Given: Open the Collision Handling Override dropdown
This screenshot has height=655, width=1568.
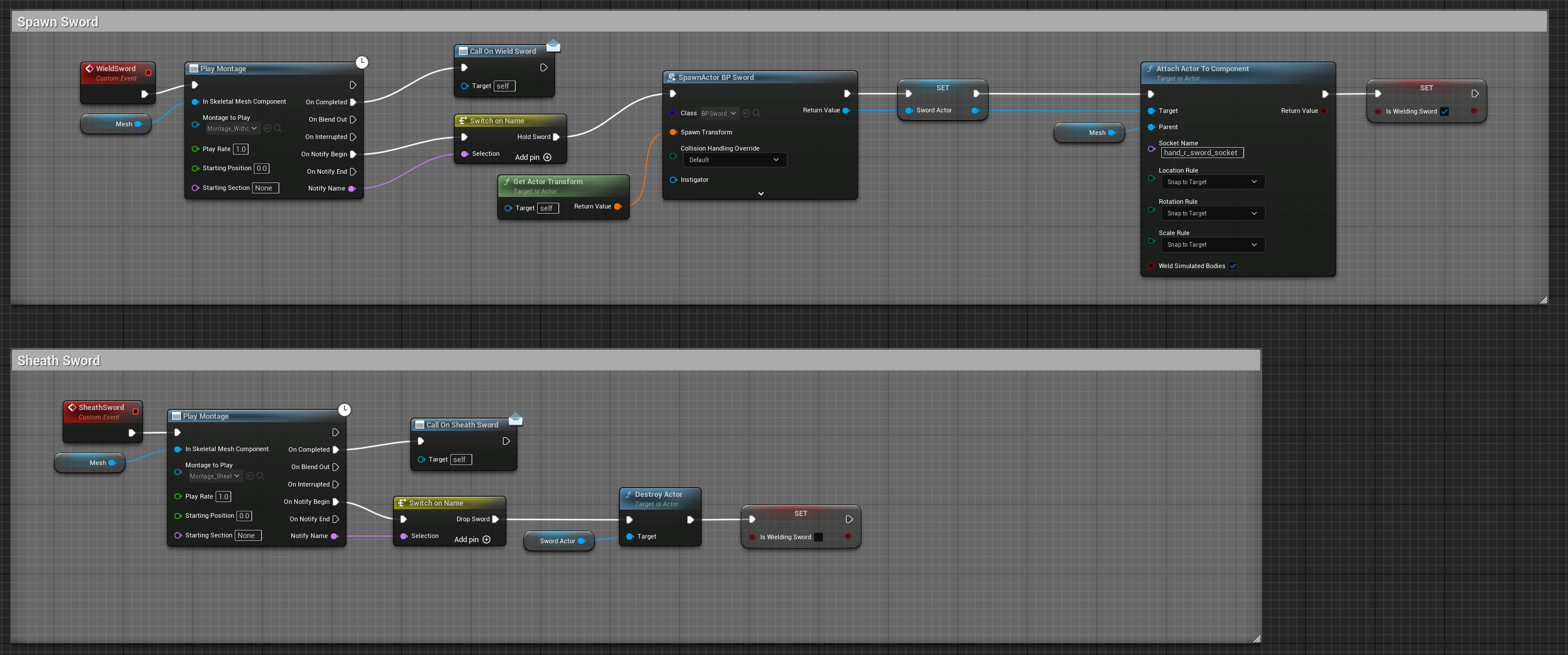Looking at the screenshot, I should [x=734, y=160].
